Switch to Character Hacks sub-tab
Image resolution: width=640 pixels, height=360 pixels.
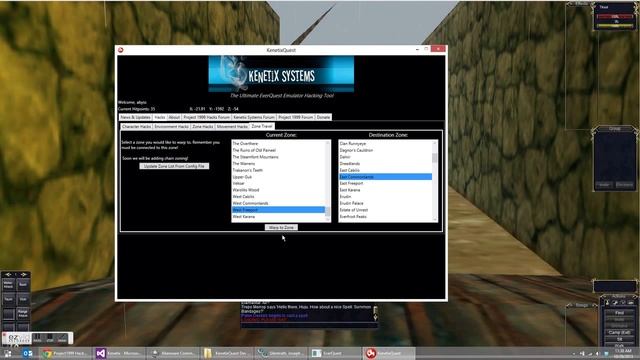[136, 127]
